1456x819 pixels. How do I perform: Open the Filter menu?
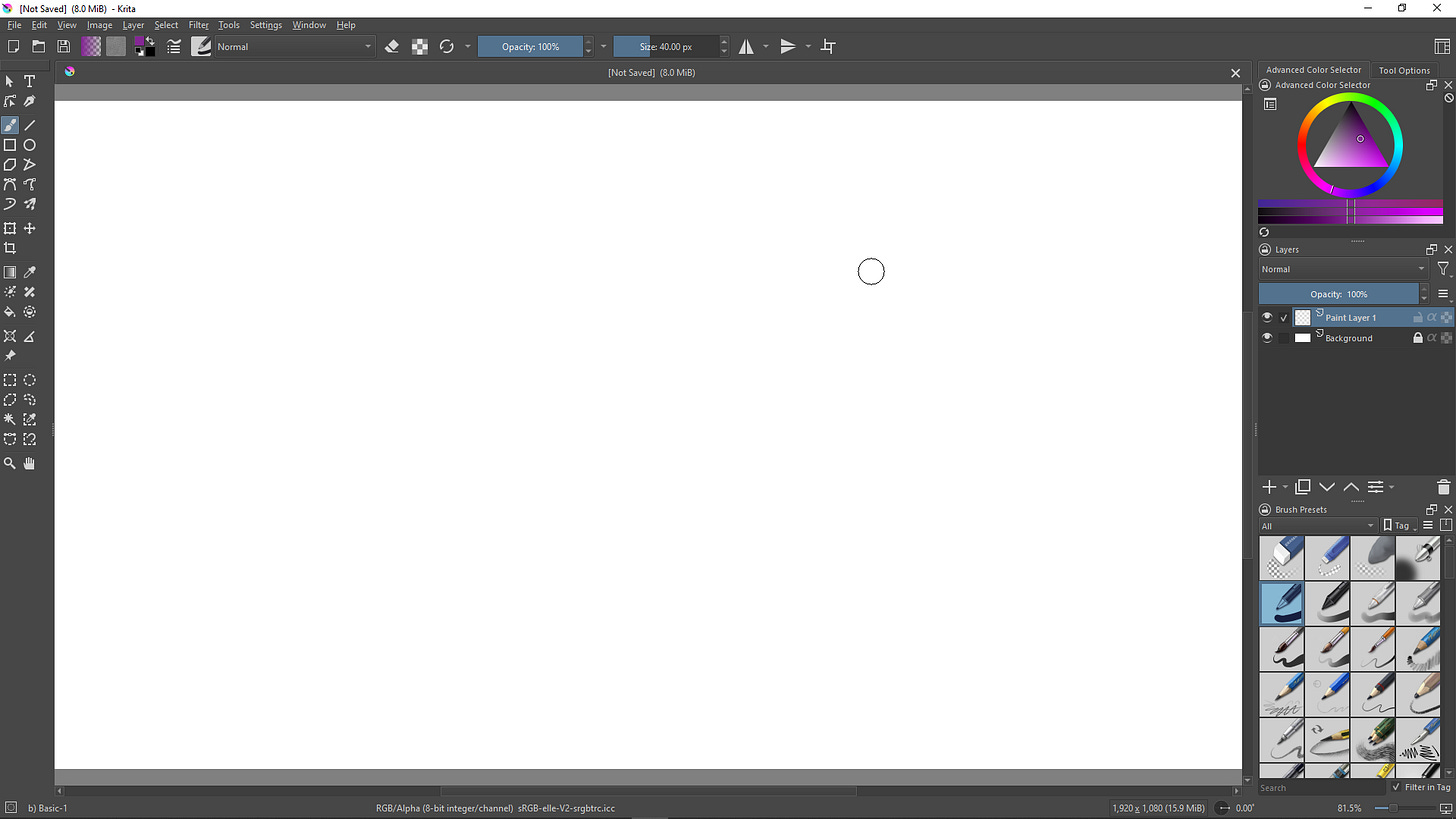pos(199,25)
